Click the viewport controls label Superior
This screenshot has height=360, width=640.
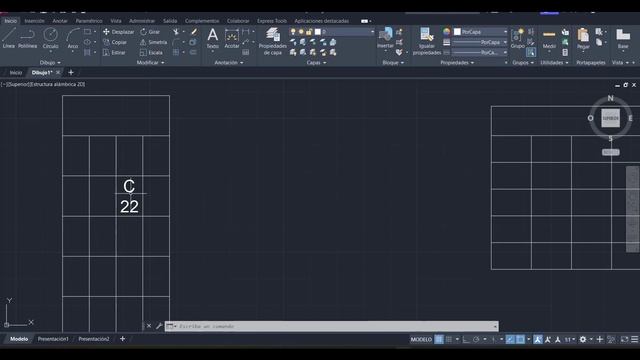(x=18, y=84)
